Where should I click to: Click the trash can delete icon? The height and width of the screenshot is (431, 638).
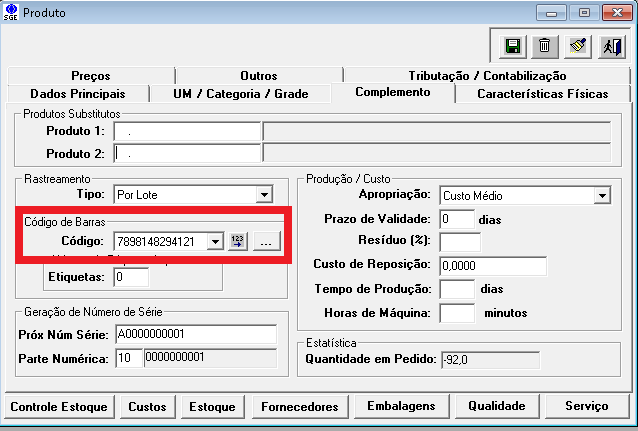544,46
